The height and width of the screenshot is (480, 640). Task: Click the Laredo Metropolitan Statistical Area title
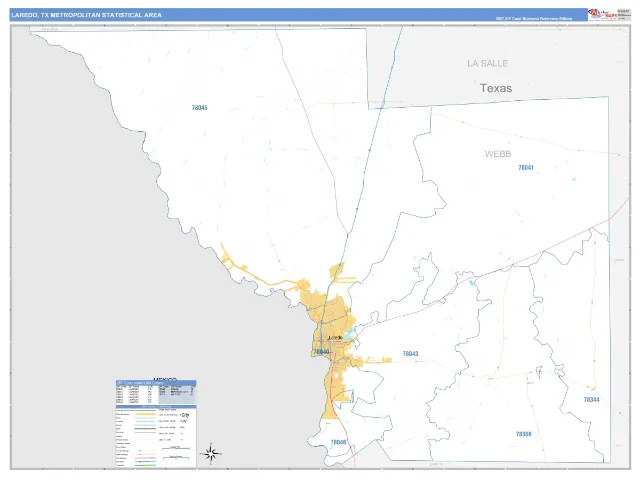pyautogui.click(x=87, y=15)
